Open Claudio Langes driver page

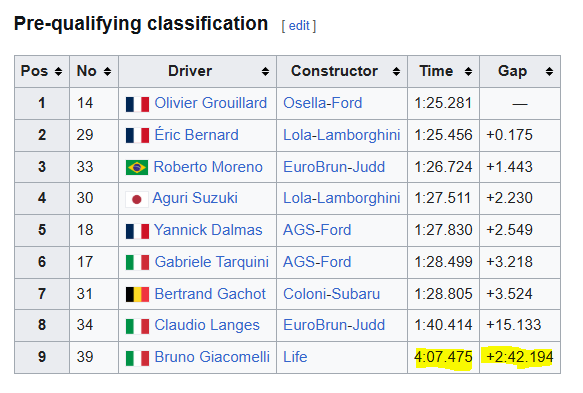[x=207, y=325]
